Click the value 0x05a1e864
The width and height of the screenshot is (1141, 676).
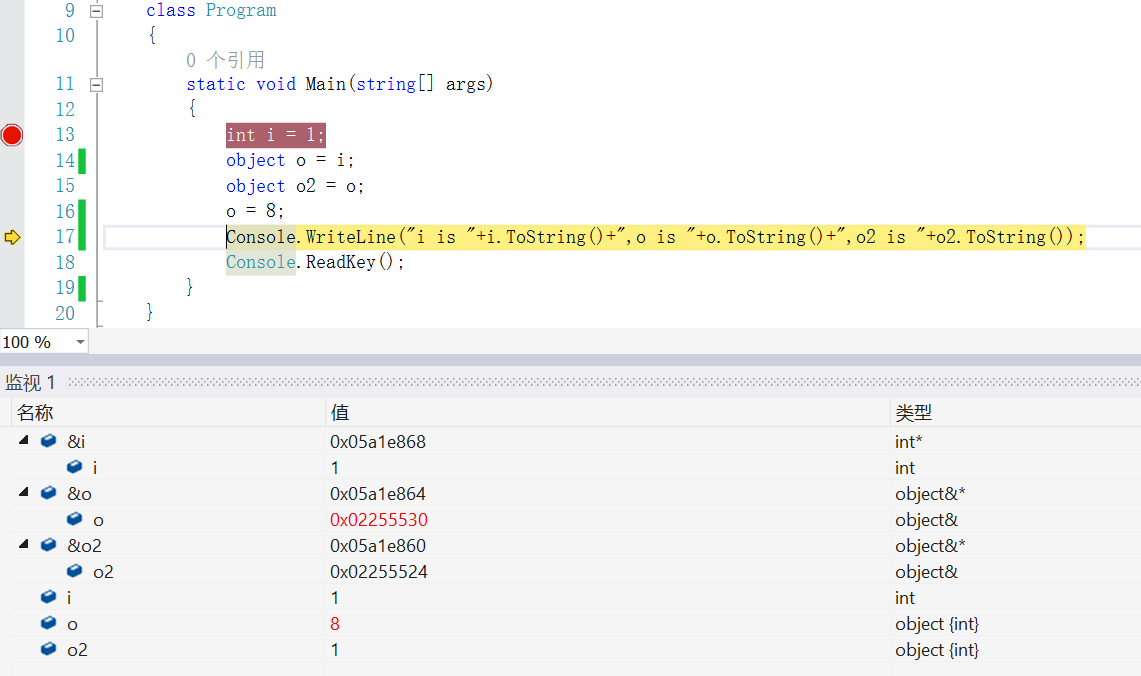(378, 493)
